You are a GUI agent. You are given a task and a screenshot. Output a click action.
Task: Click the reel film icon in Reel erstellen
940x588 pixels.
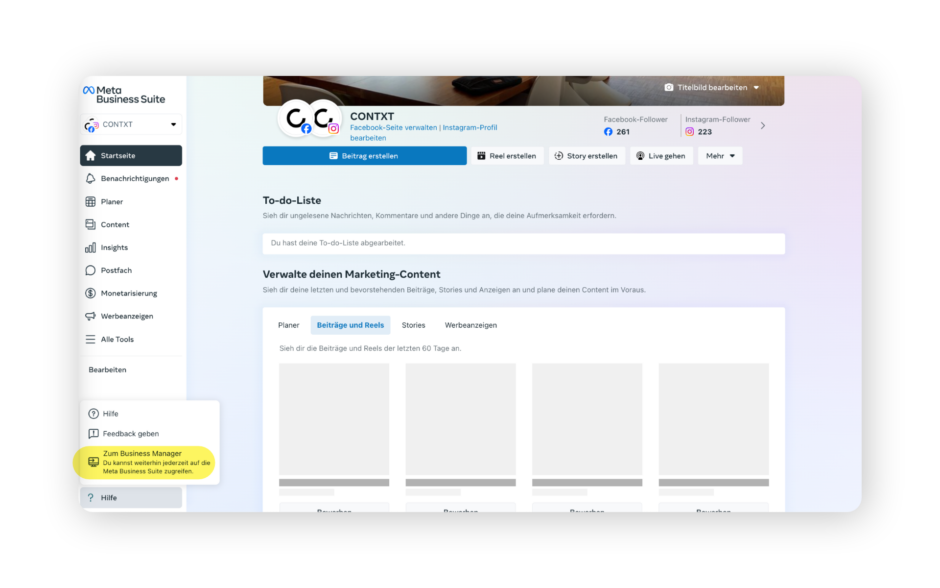[481, 156]
